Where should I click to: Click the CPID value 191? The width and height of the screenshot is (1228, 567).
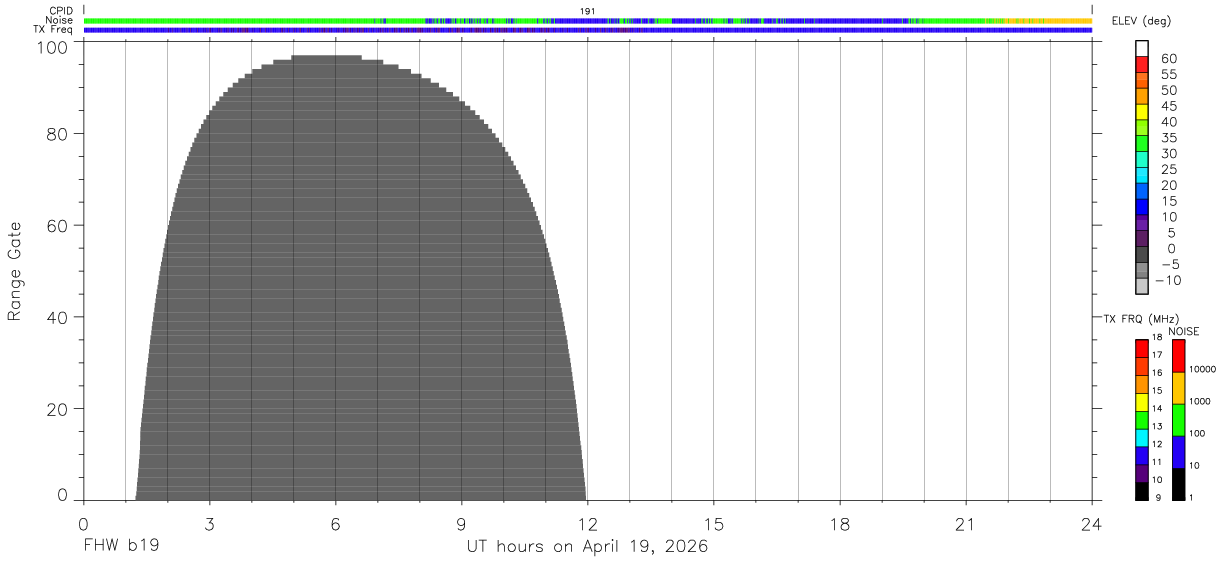[587, 10]
